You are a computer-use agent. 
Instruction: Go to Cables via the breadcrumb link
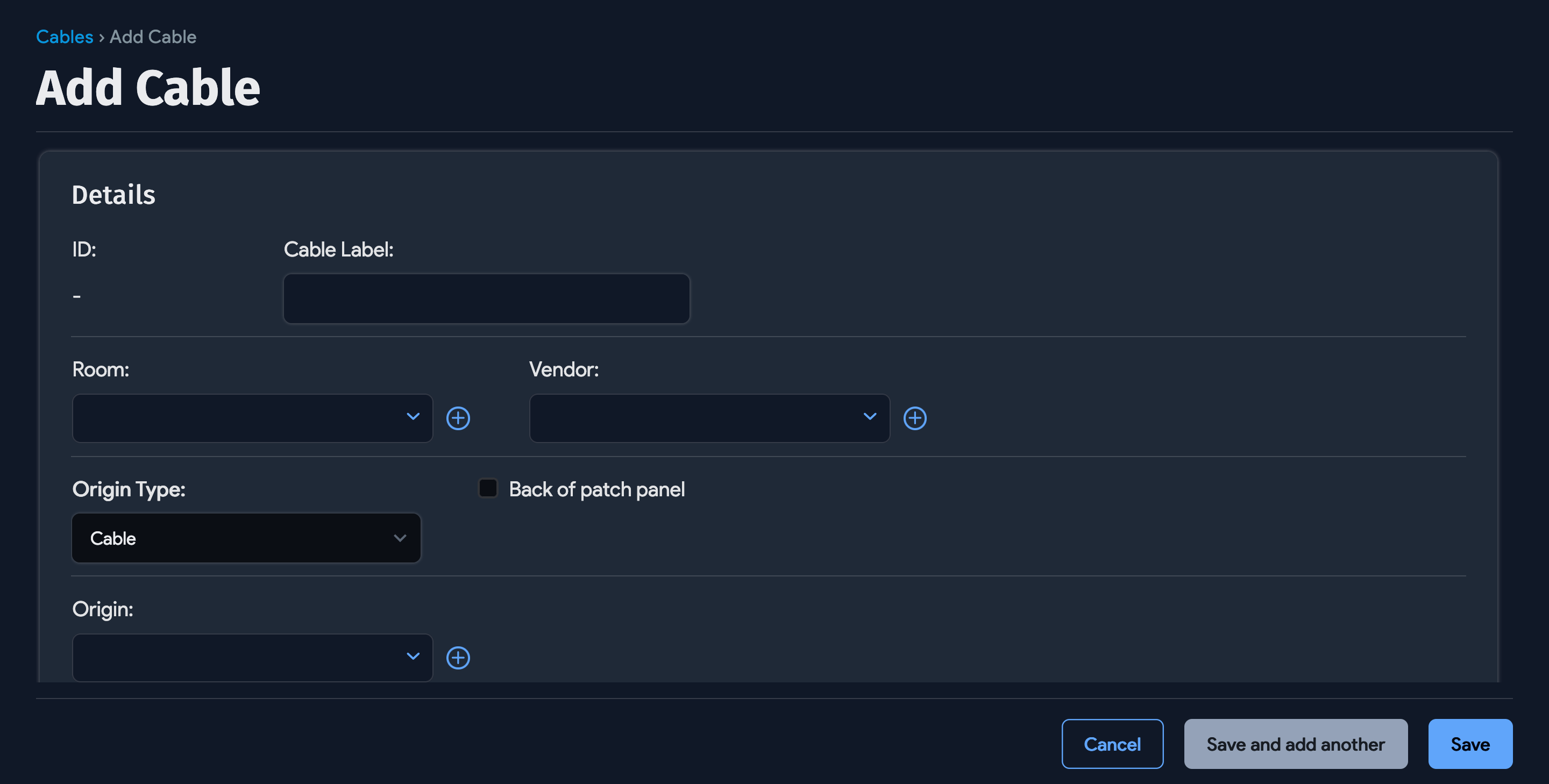click(x=65, y=37)
